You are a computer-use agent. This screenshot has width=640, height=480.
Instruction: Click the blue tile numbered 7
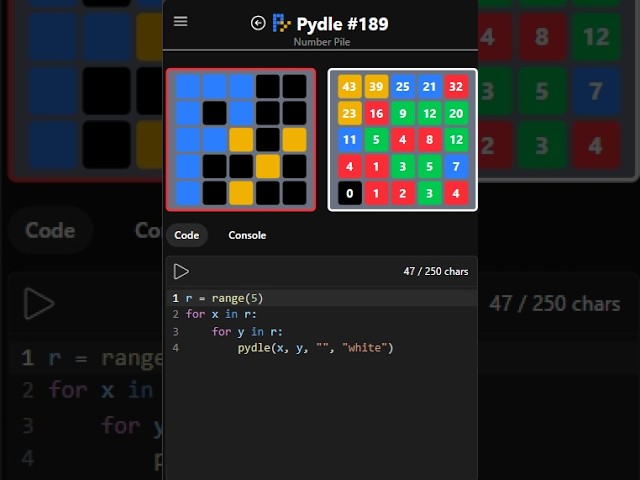click(456, 166)
